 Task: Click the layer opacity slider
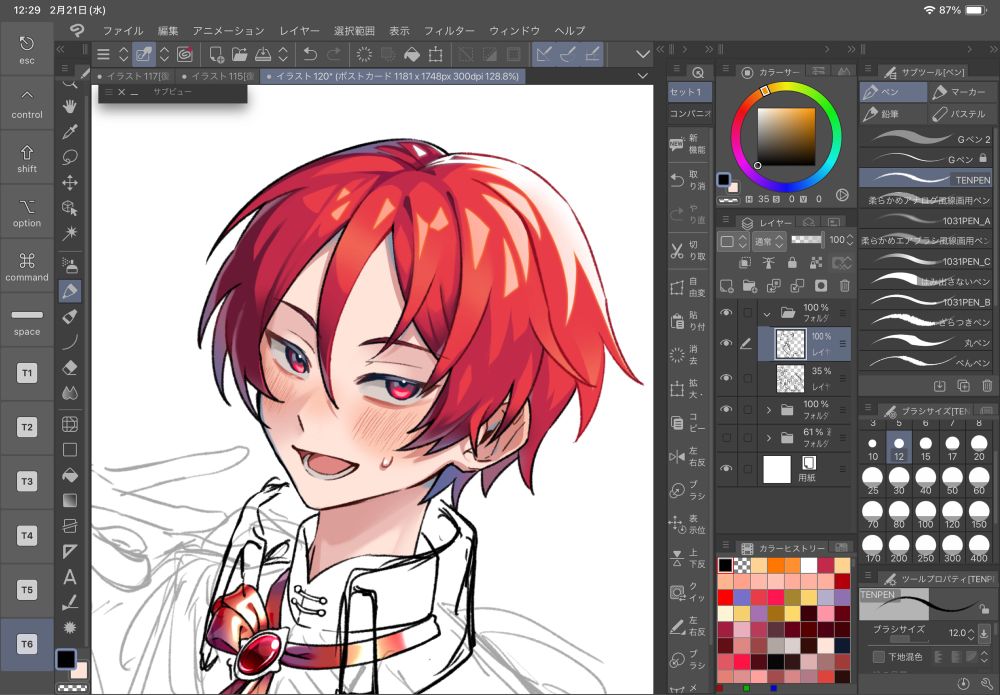(806, 240)
